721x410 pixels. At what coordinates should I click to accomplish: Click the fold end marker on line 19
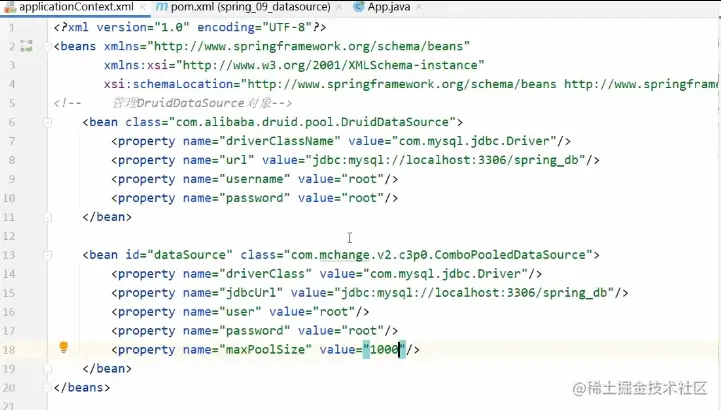point(47,369)
